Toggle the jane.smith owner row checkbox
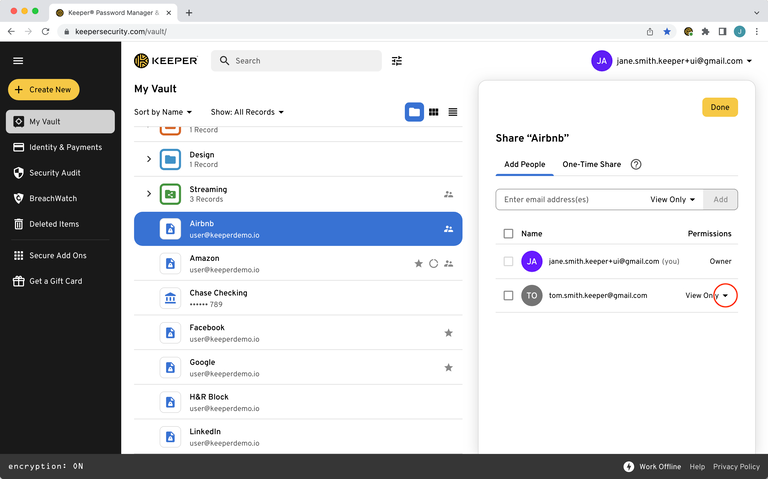The image size is (768, 479). (x=509, y=261)
